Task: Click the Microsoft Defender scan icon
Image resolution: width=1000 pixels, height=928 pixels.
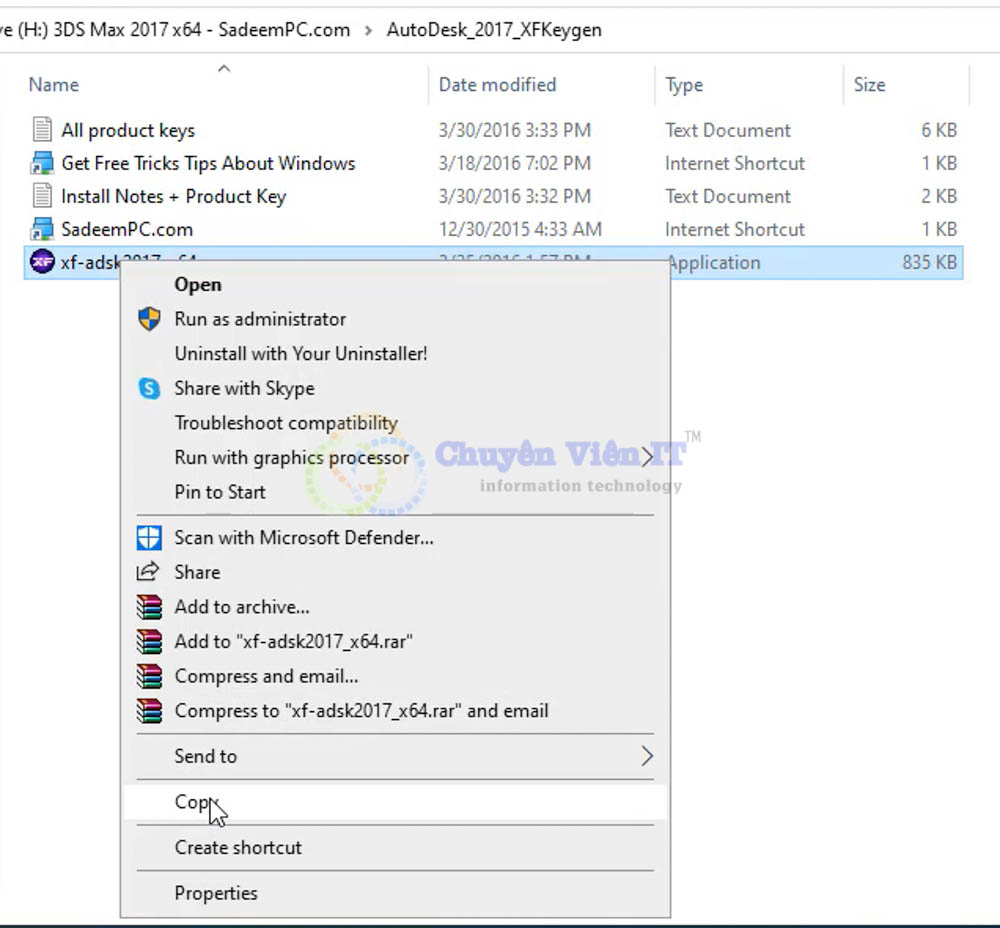Action: click(149, 538)
